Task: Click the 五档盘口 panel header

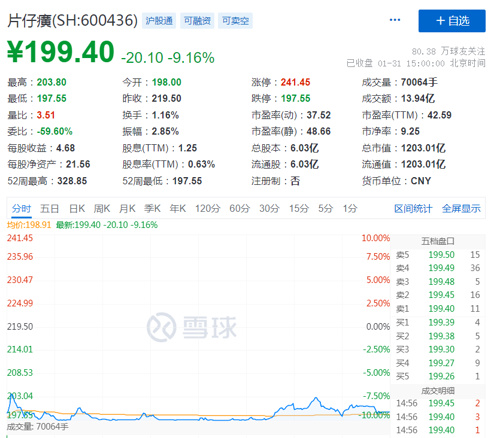Action: pos(437,241)
